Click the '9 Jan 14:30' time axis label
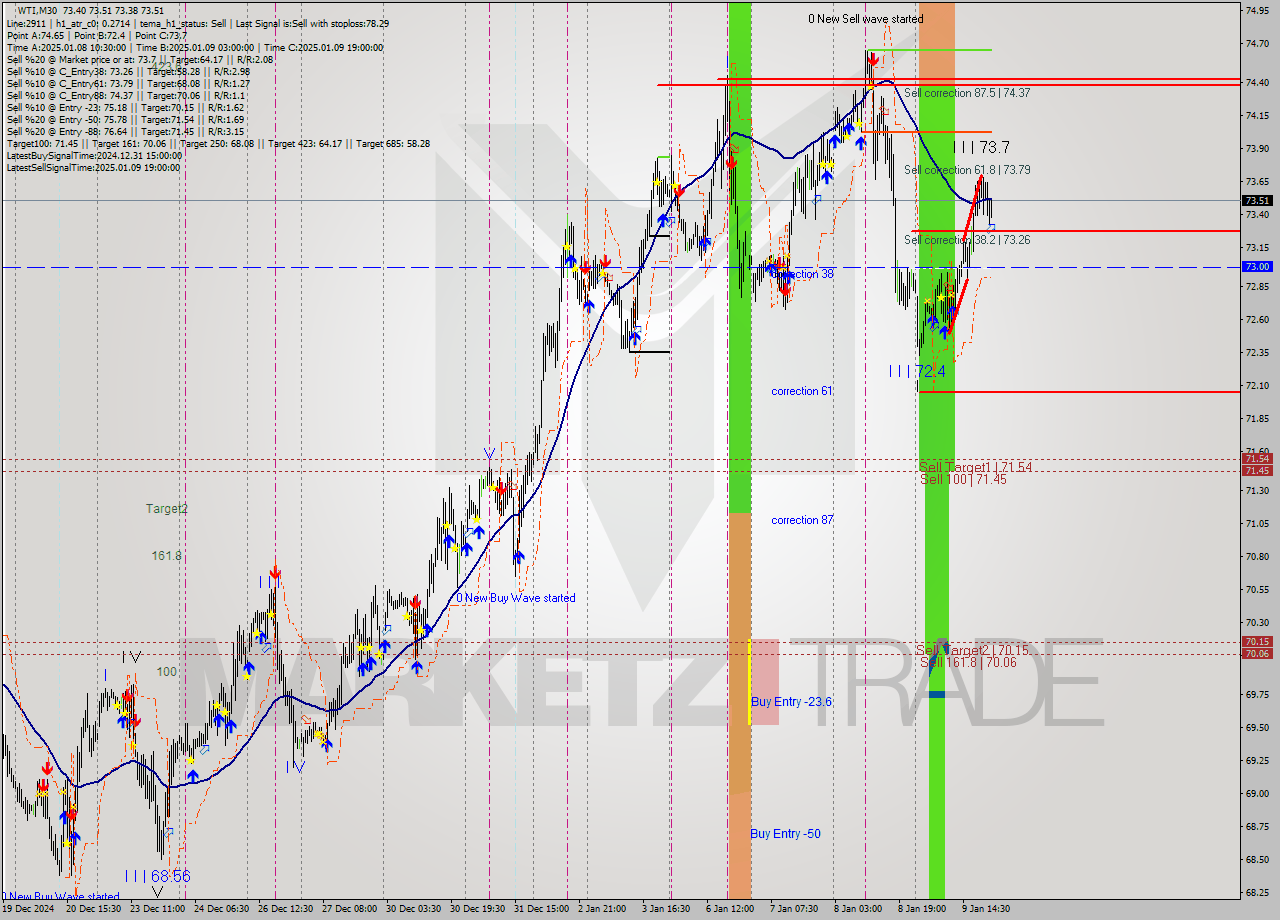This screenshot has width=1280, height=920. point(987,909)
